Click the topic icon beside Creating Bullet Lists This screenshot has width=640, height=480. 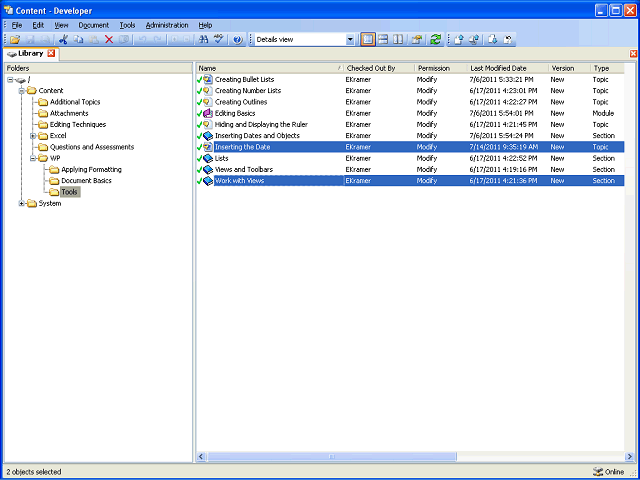click(208, 79)
